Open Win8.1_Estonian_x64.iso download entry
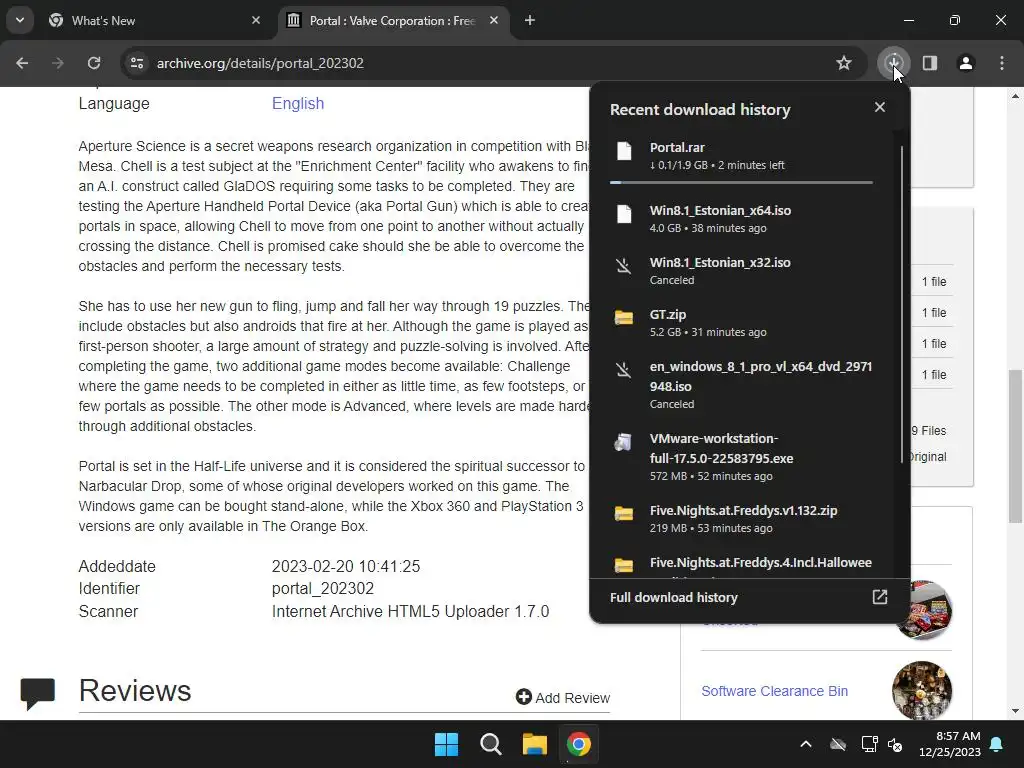The image size is (1024, 768). (741, 219)
